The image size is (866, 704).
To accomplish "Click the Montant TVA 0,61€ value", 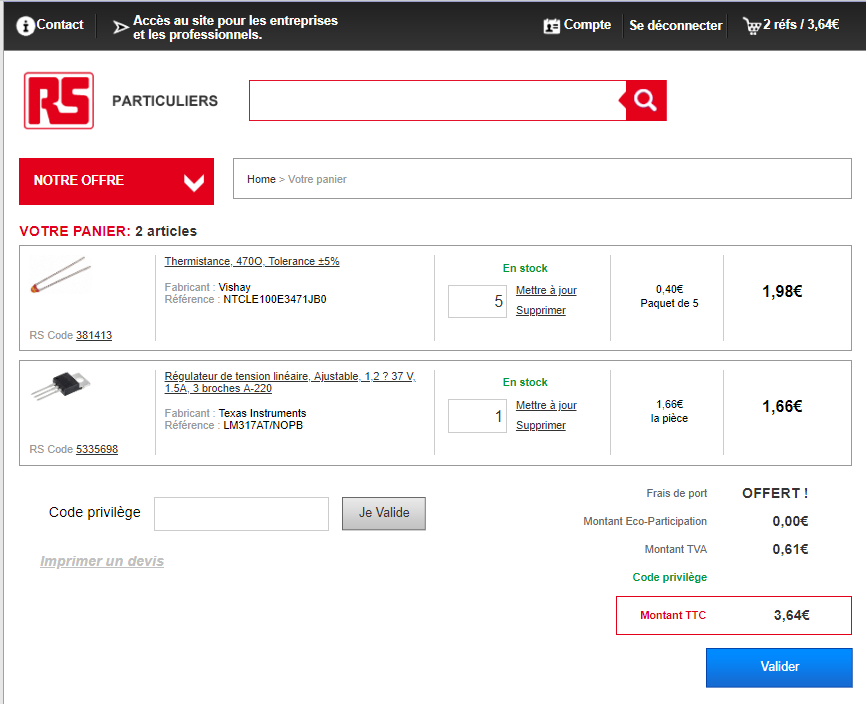I will click(x=790, y=549).
